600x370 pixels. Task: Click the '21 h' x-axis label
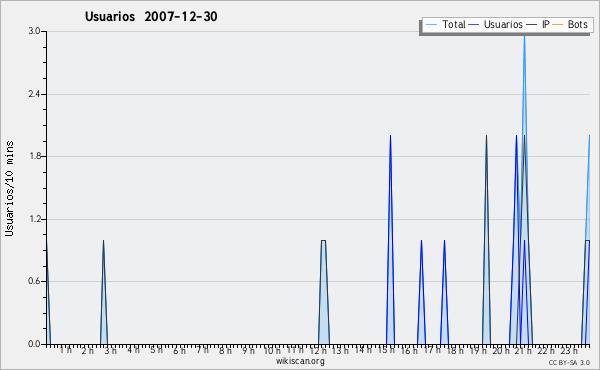(524, 350)
